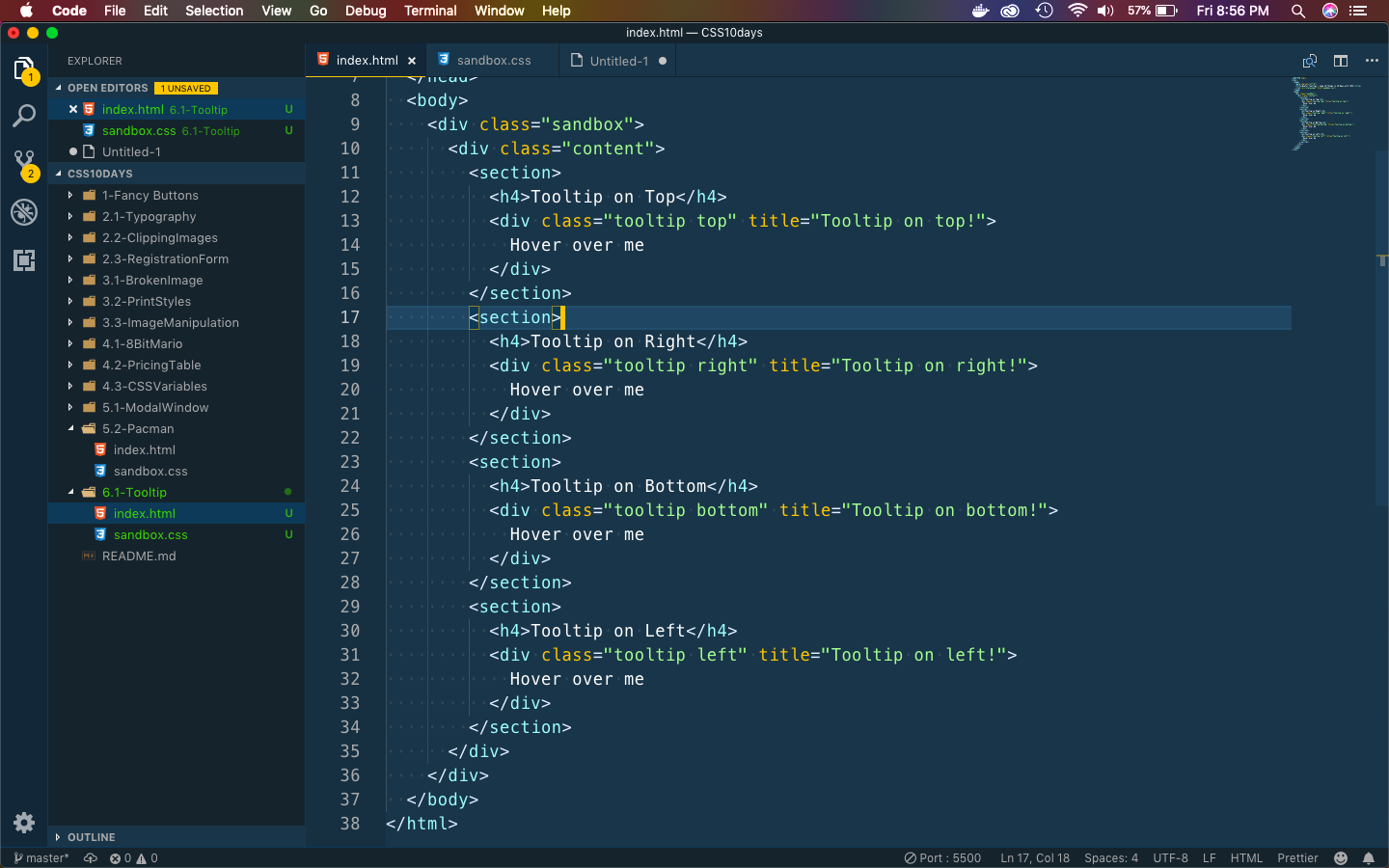1389x868 pixels.
Task: Click the Fri 8:56 PM clock
Action: coord(1232,11)
